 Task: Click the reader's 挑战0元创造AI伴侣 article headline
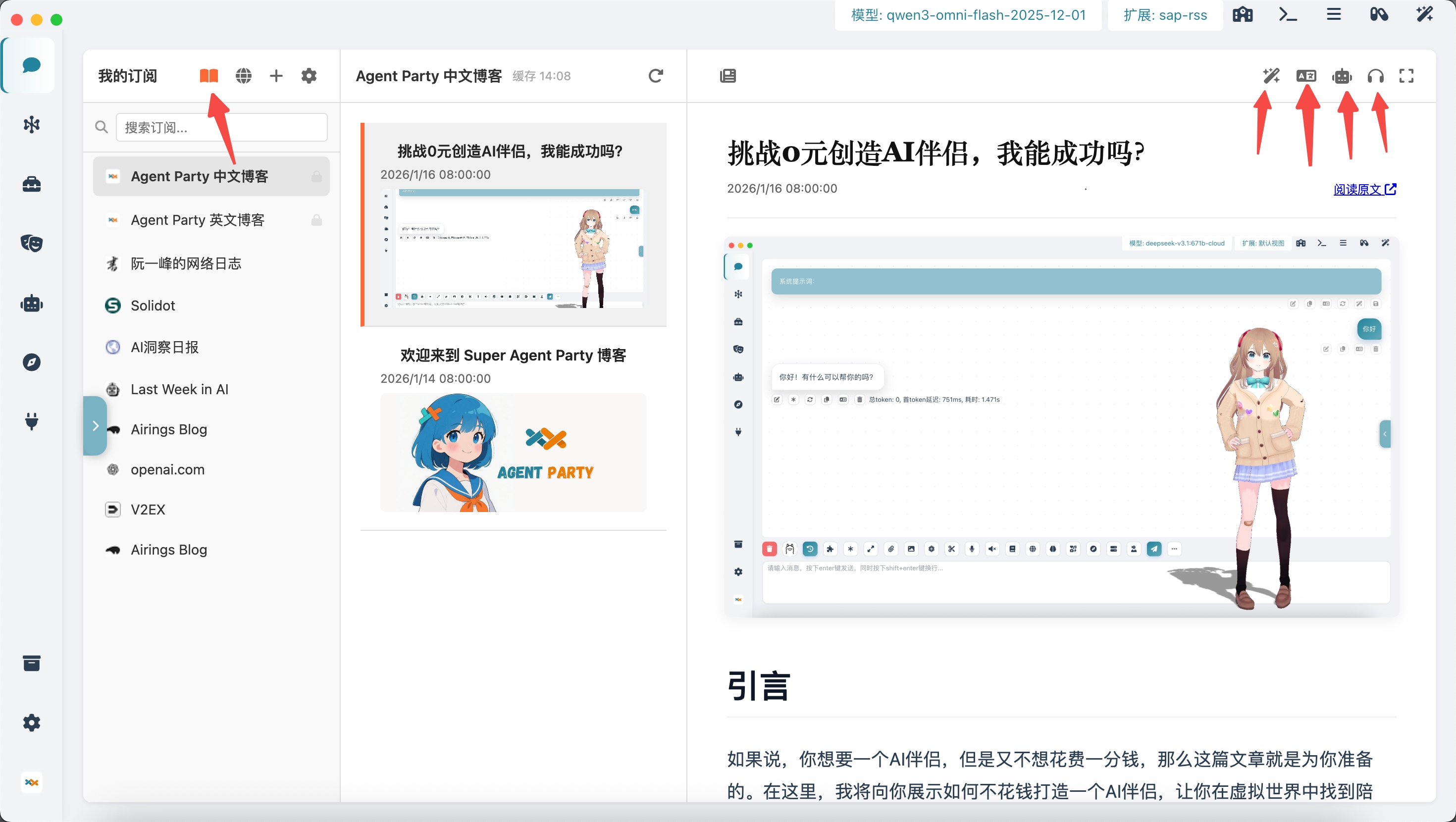click(x=936, y=153)
